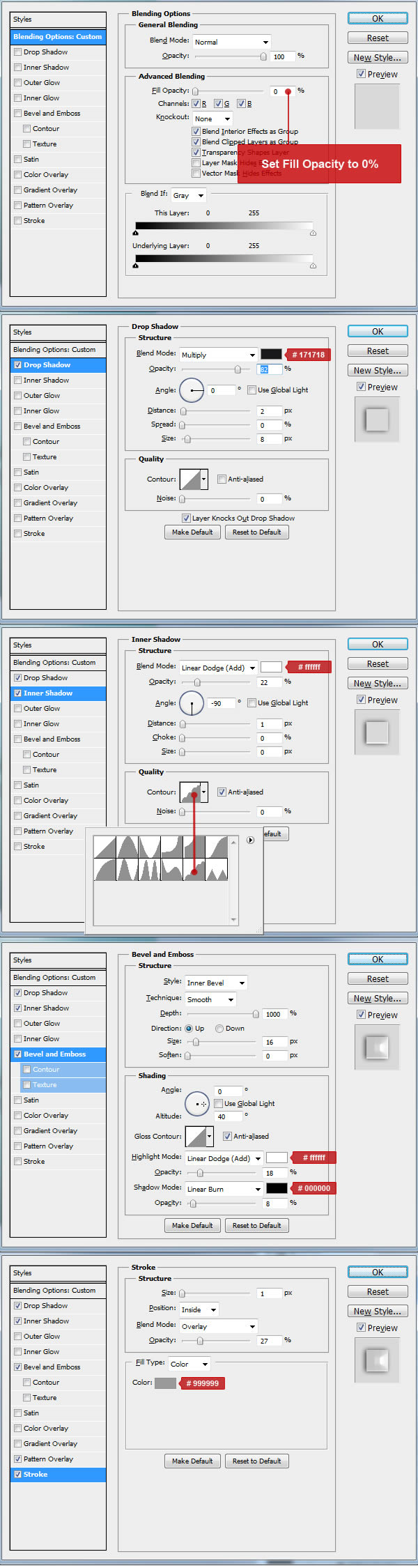The height and width of the screenshot is (1568, 418).
Task: Open the contour picker flyout menu arrow
Action: (x=250, y=840)
